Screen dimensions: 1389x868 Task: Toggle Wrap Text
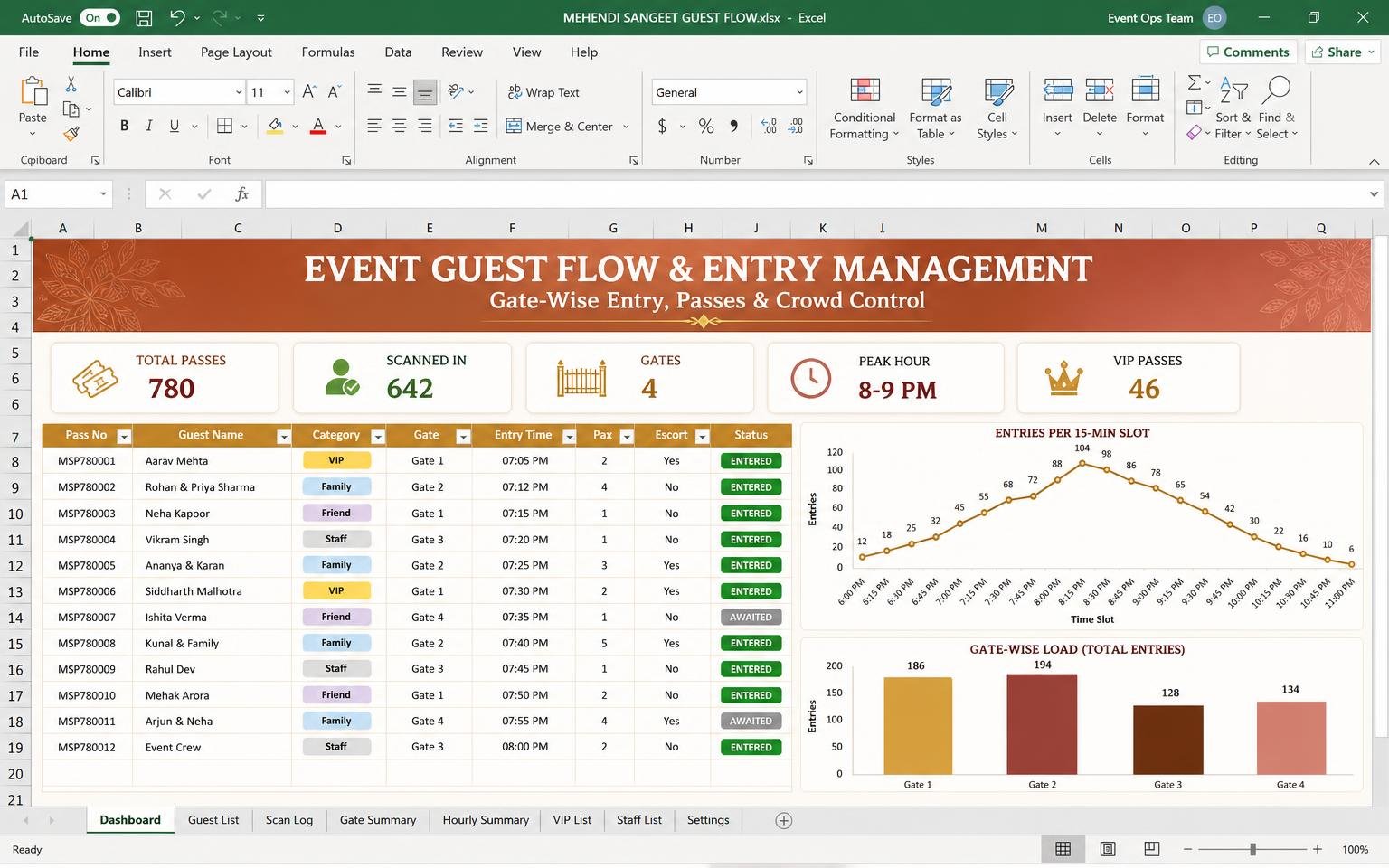pos(543,92)
